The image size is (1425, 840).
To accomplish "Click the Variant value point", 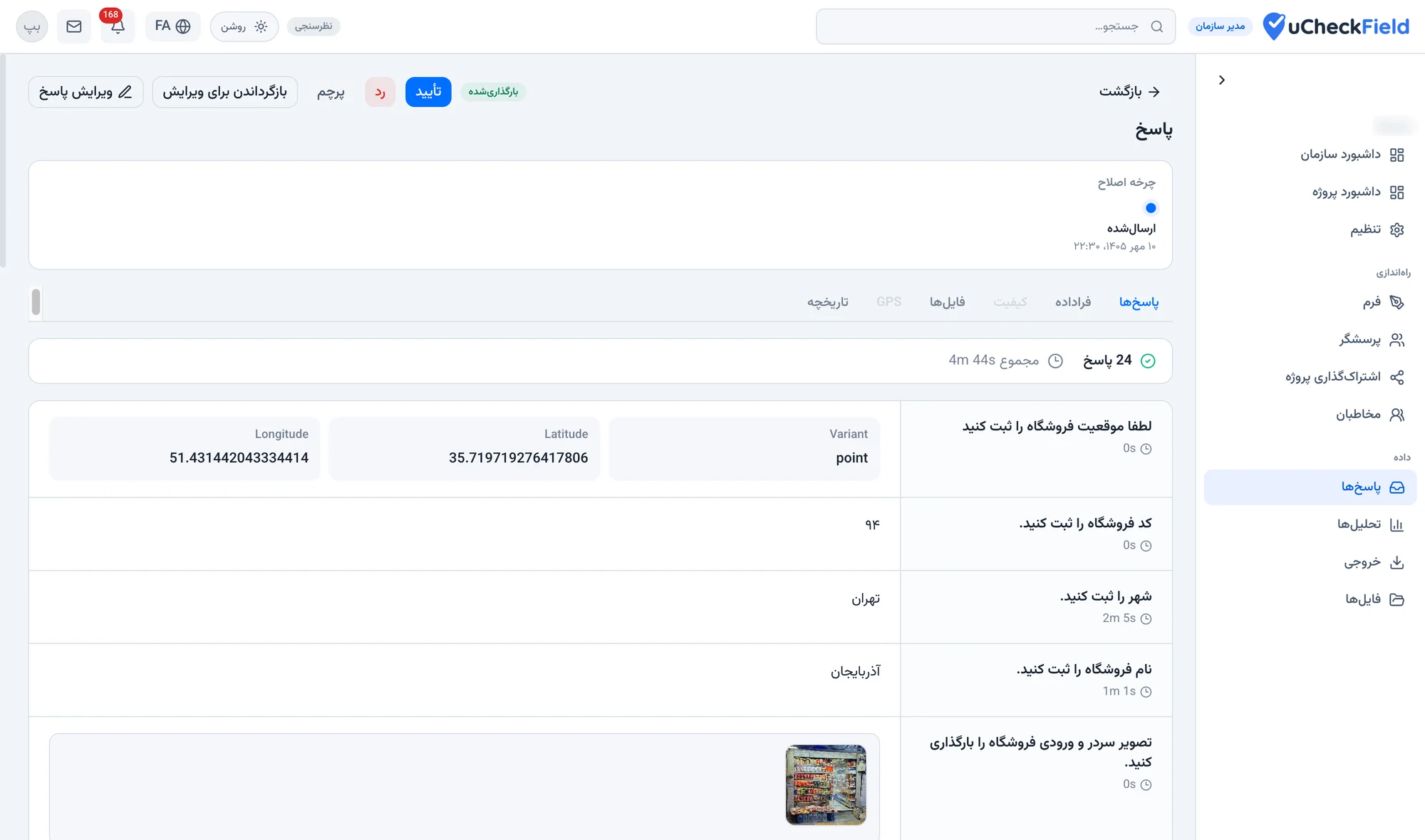I will [x=851, y=458].
